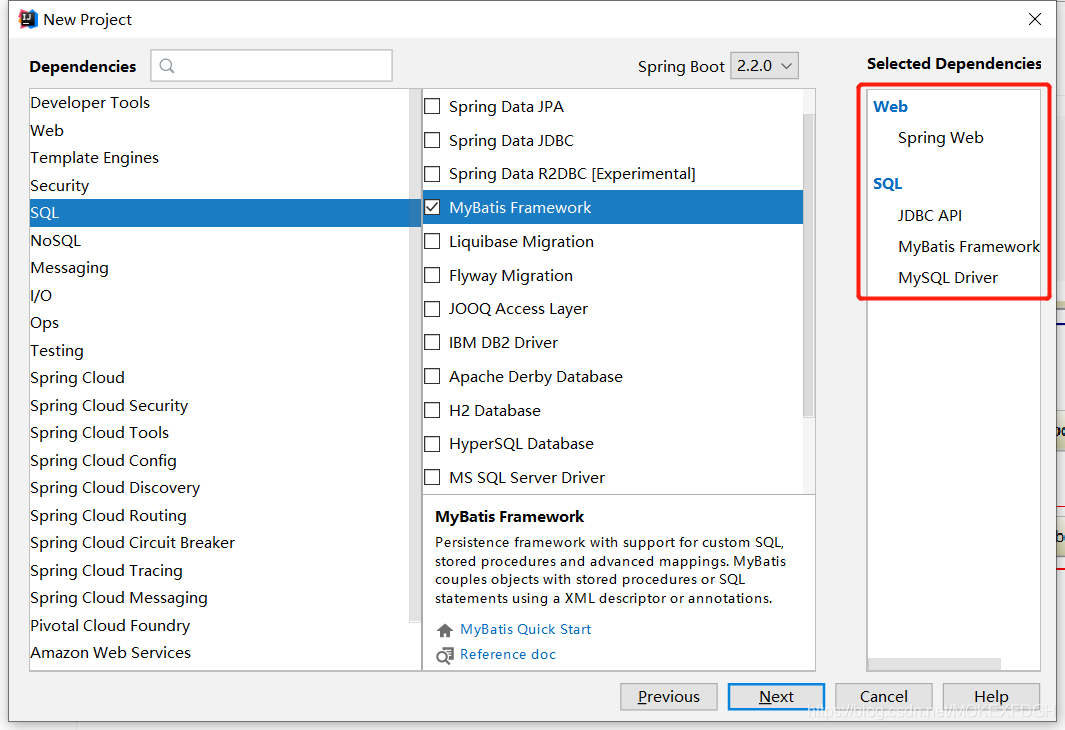Click the Cancel button

pyautogui.click(x=884, y=697)
